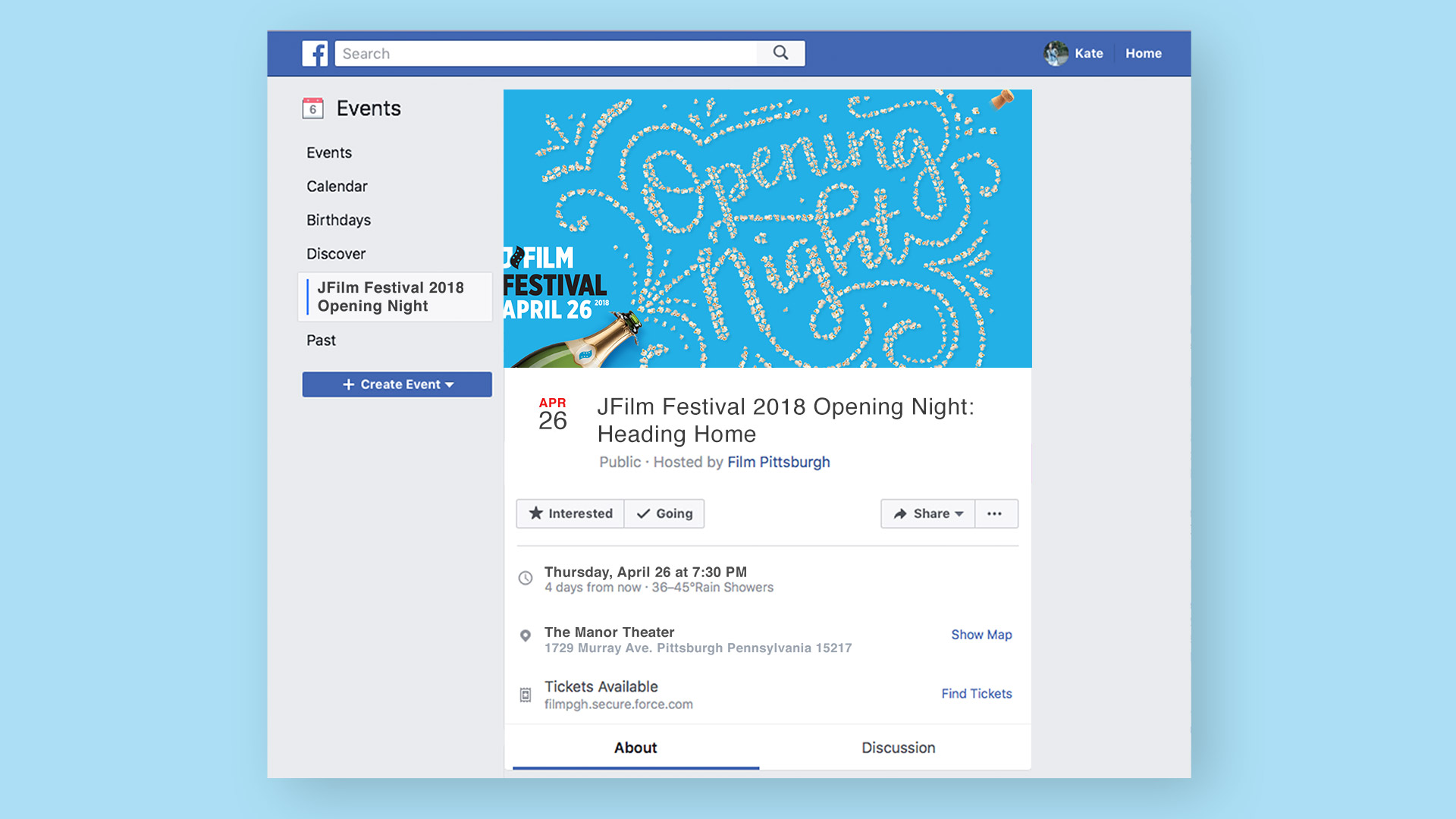Screen dimensions: 1456x819
Task: Open the Share dropdown
Action: point(928,513)
